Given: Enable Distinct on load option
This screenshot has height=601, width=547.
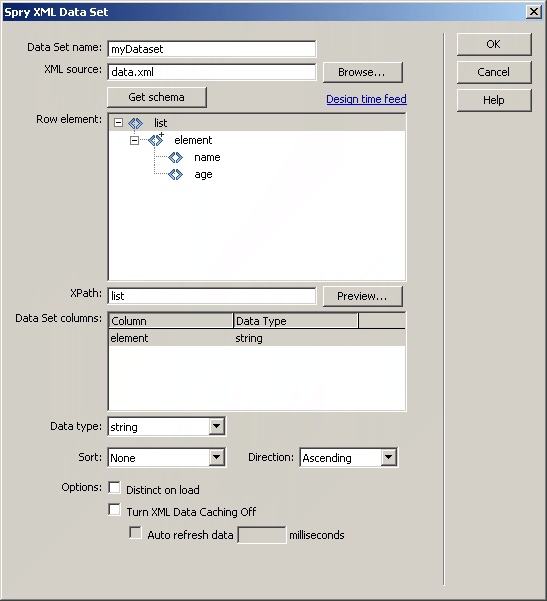Looking at the screenshot, I should 114,488.
